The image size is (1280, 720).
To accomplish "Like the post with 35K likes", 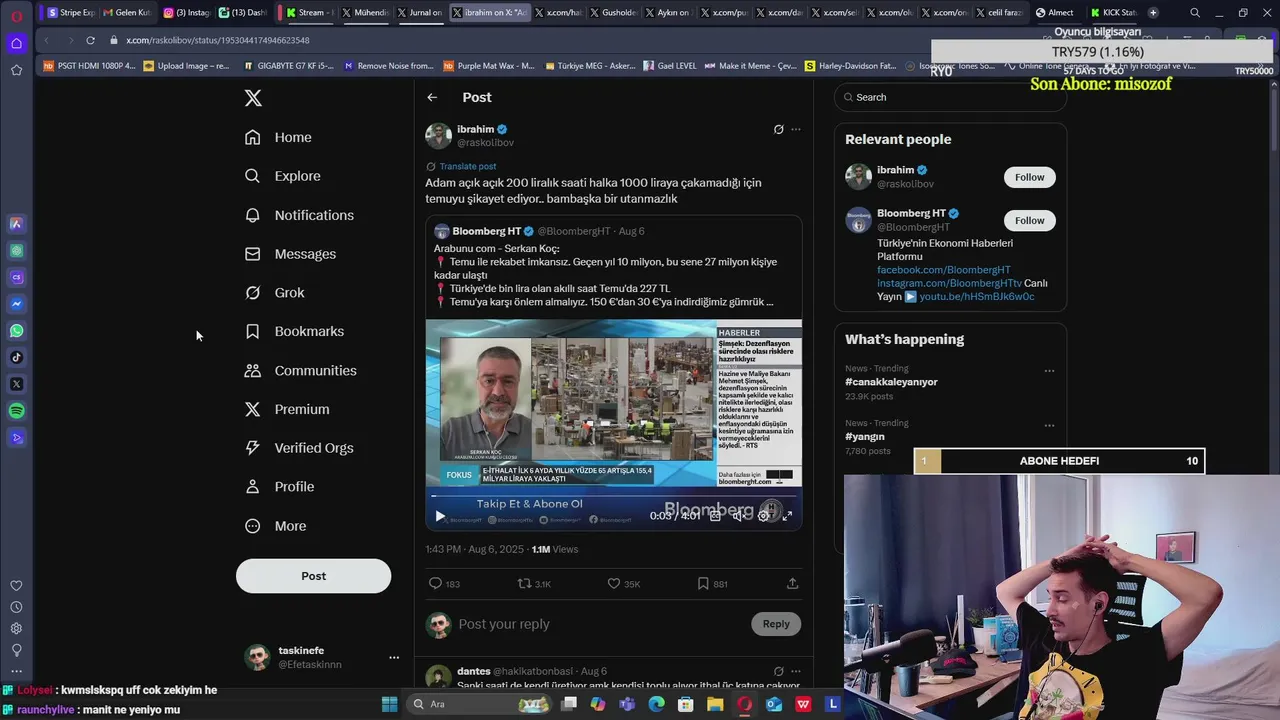I will click(614, 583).
